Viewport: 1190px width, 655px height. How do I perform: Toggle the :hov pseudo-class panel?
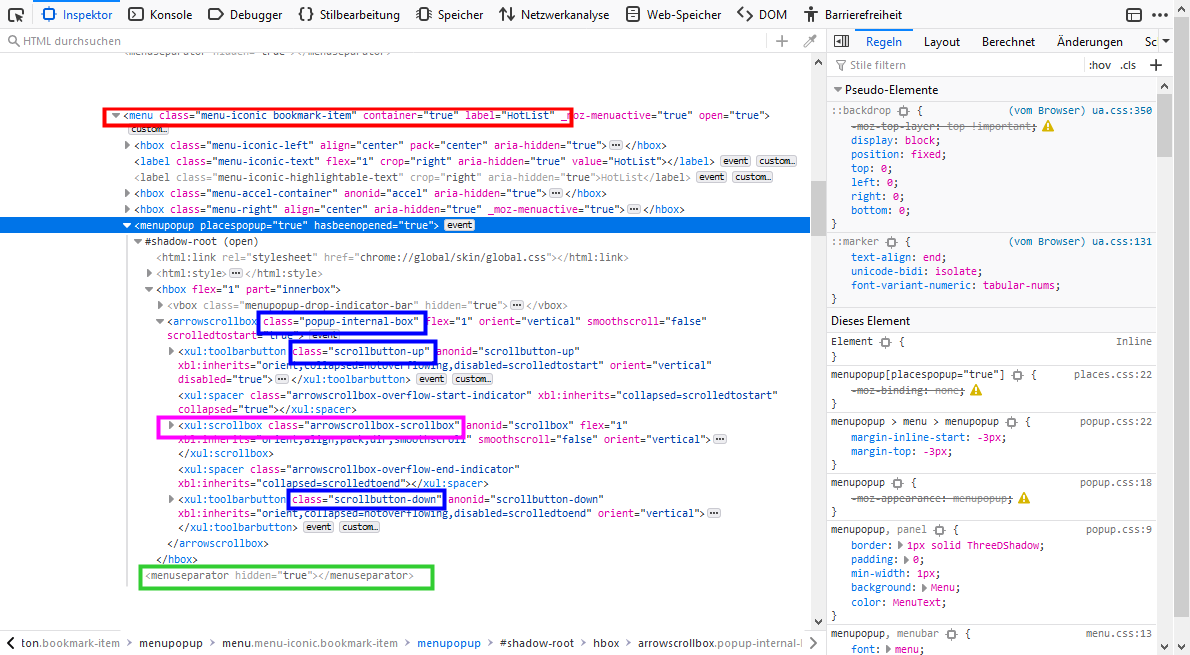(1100, 65)
